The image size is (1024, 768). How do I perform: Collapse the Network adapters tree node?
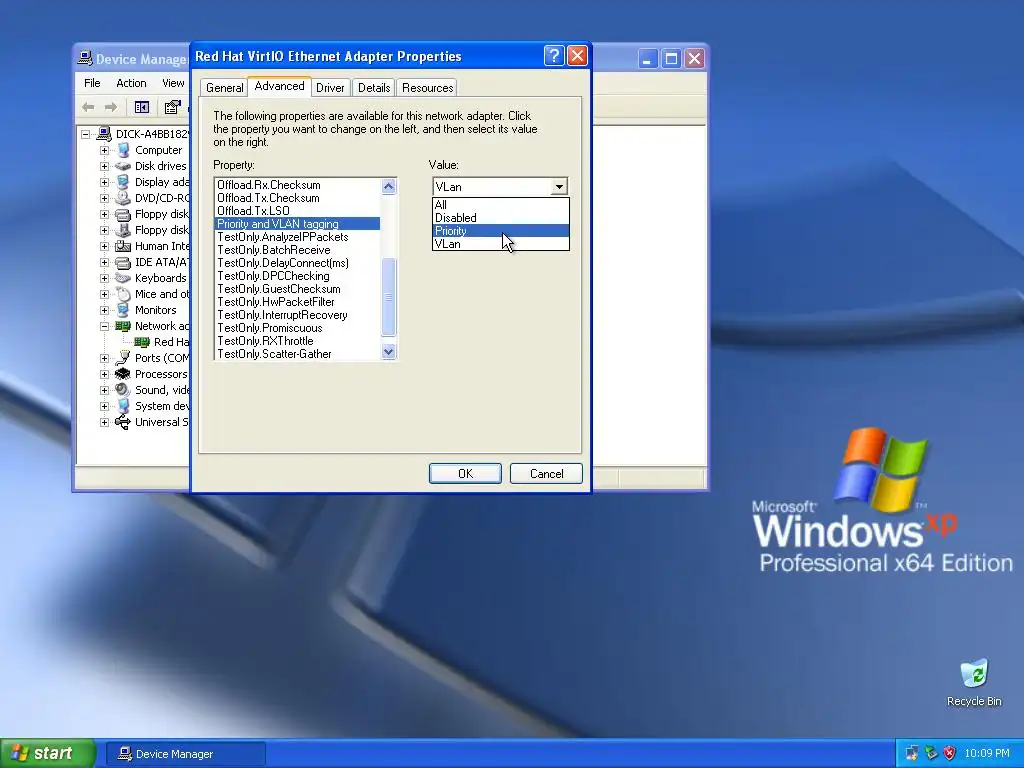[x=104, y=326]
